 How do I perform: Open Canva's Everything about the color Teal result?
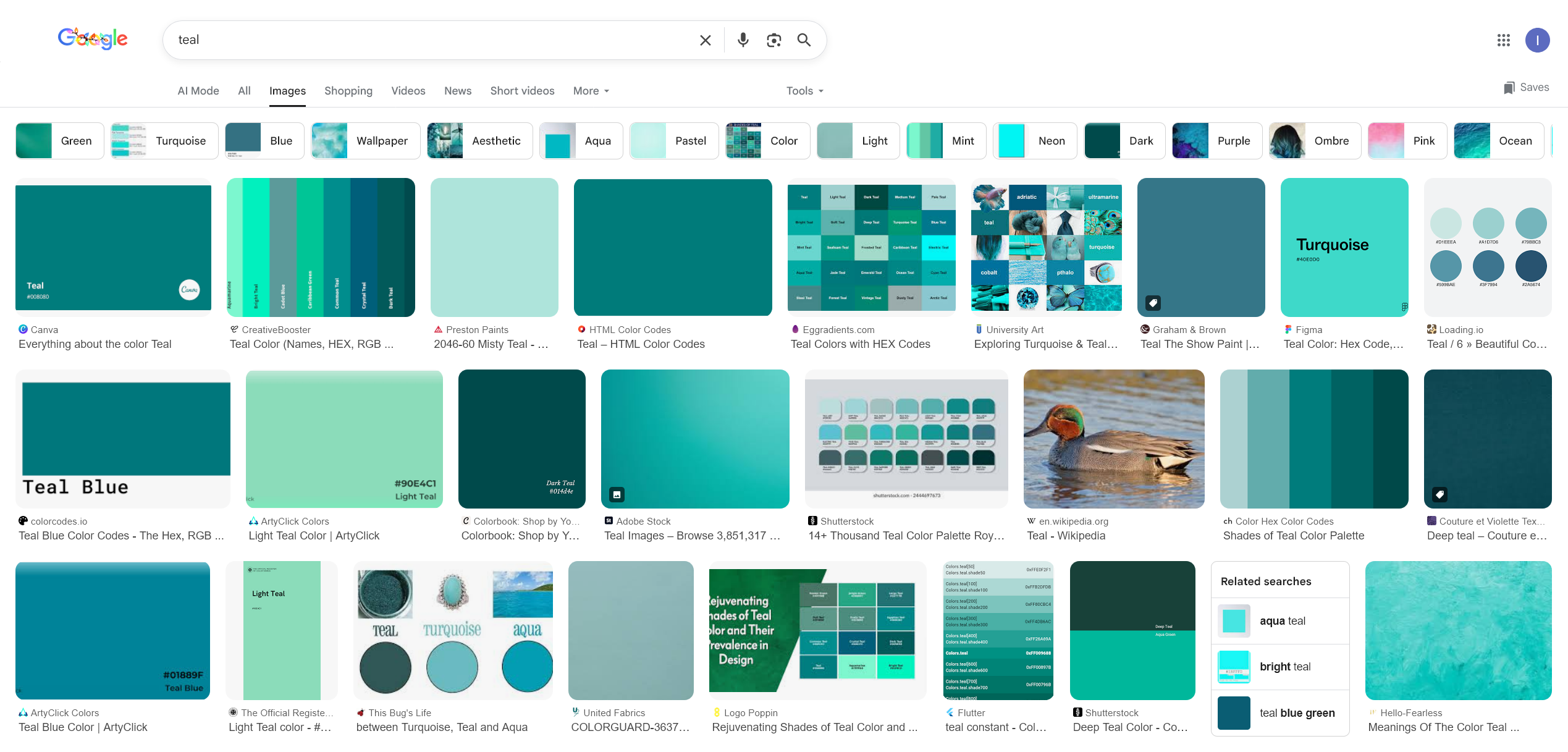[x=113, y=247]
